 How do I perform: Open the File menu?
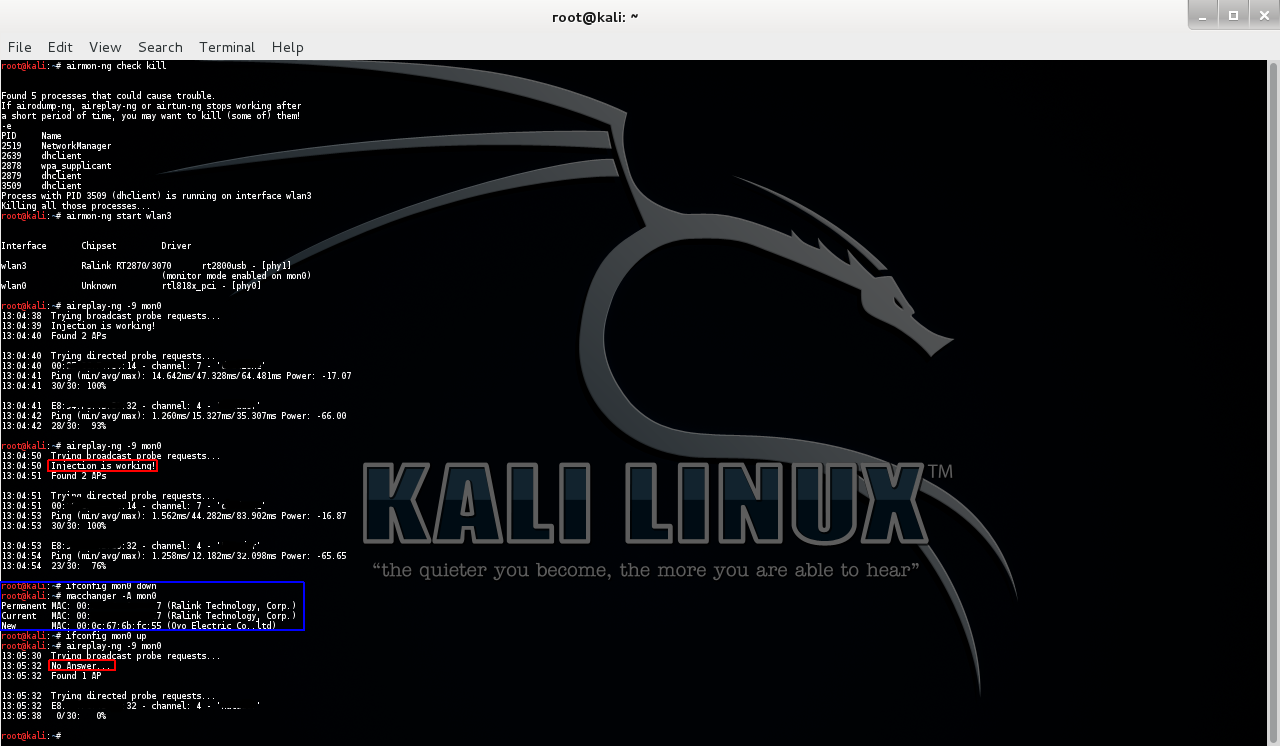pyautogui.click(x=20, y=47)
